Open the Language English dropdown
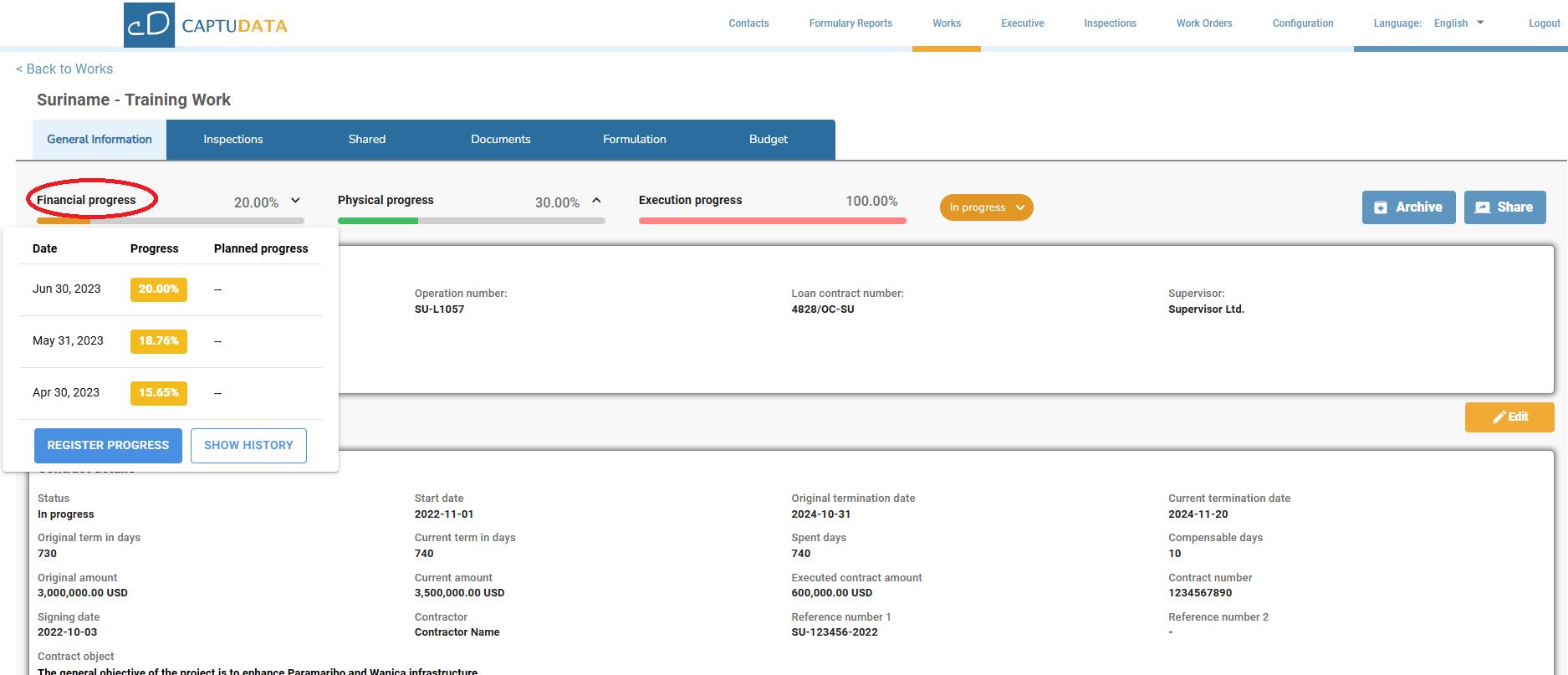 click(x=1458, y=23)
